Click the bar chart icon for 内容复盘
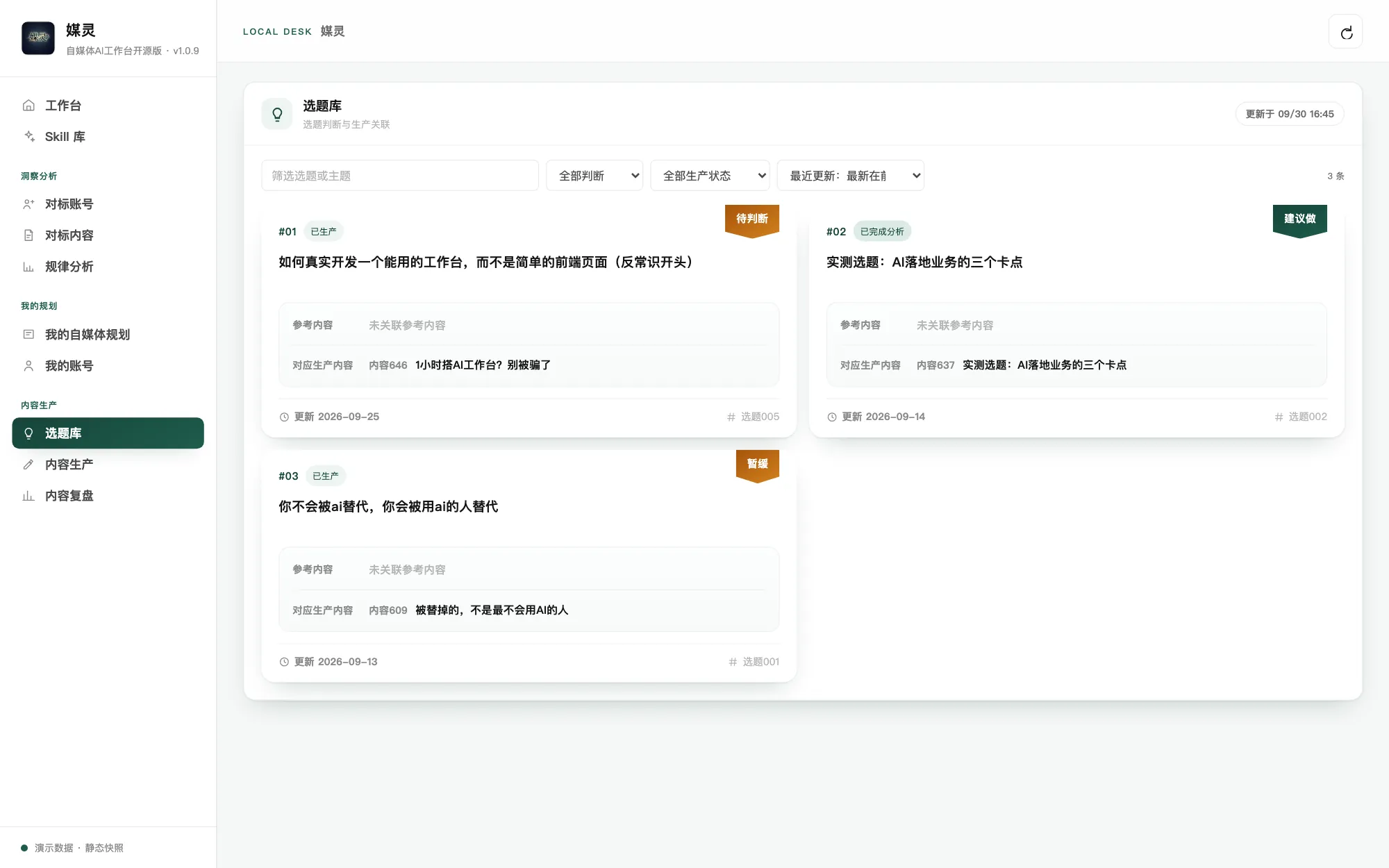This screenshot has width=1389, height=868. tap(28, 496)
